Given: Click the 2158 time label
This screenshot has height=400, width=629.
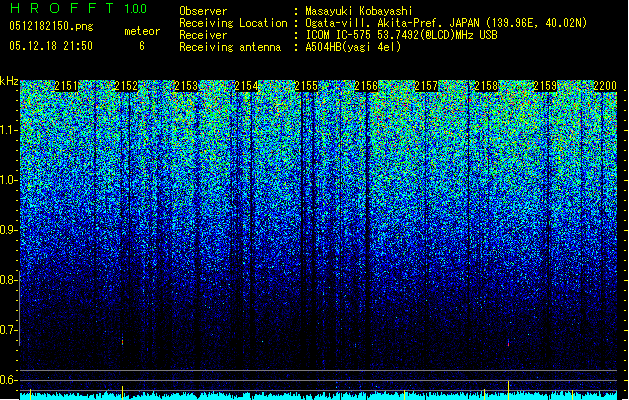Looking at the screenshot, I should 486,86.
